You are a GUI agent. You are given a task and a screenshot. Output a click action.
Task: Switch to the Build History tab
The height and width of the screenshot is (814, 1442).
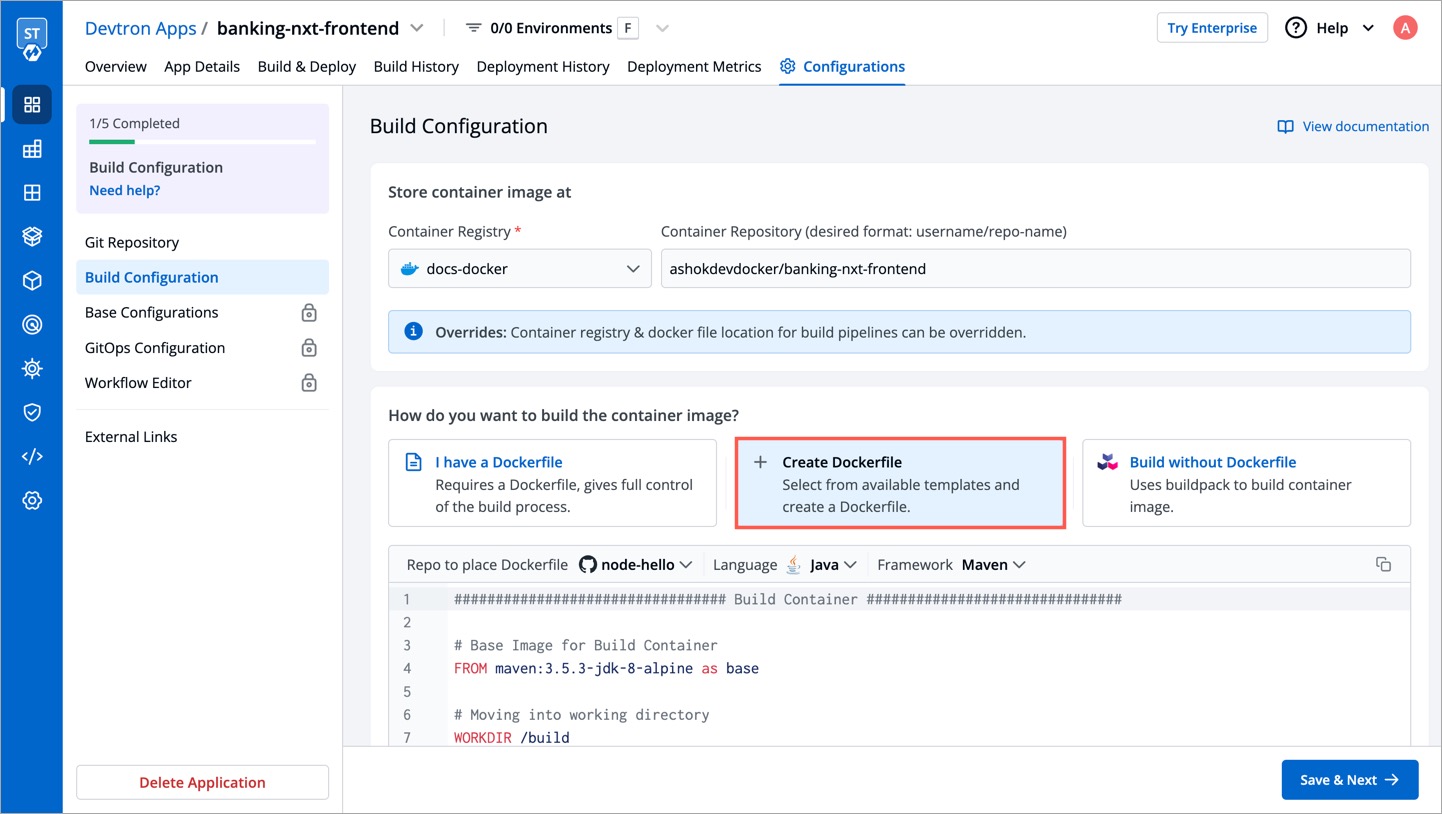point(416,66)
